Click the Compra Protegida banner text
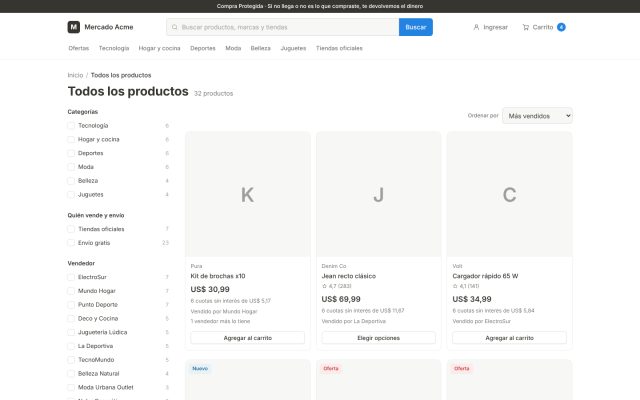The height and width of the screenshot is (400, 640). tap(320, 6)
